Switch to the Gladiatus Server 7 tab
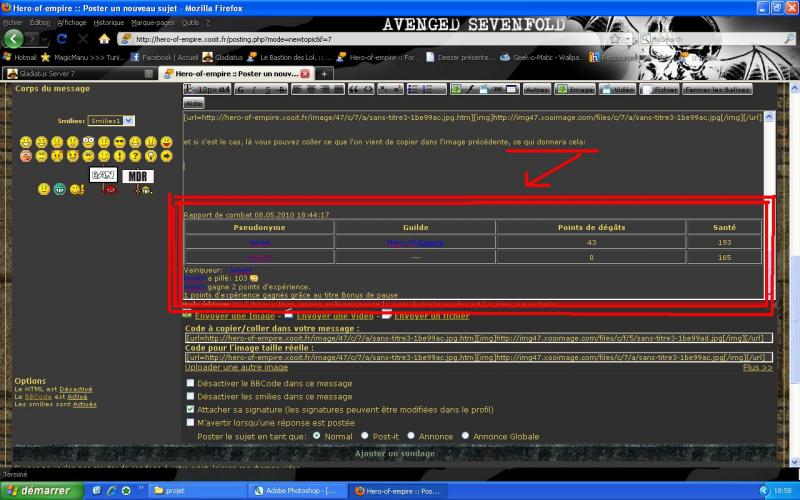Viewport: 800px width, 500px height. coord(79,73)
